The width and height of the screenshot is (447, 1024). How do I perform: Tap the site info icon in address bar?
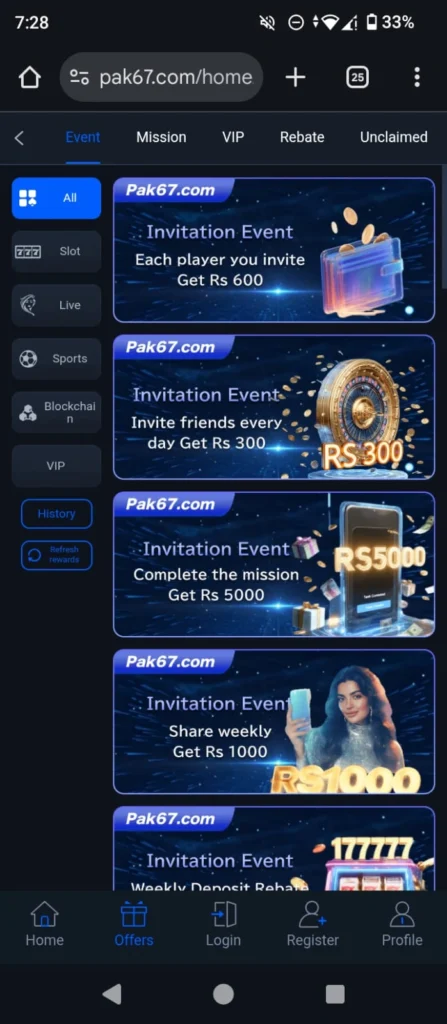(x=80, y=78)
